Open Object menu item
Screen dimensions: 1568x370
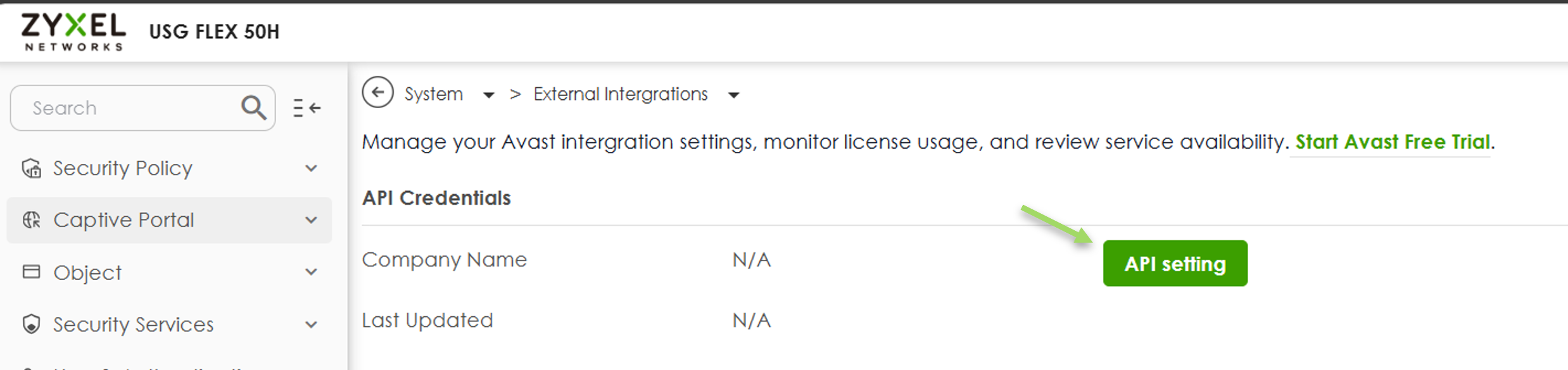169,272
